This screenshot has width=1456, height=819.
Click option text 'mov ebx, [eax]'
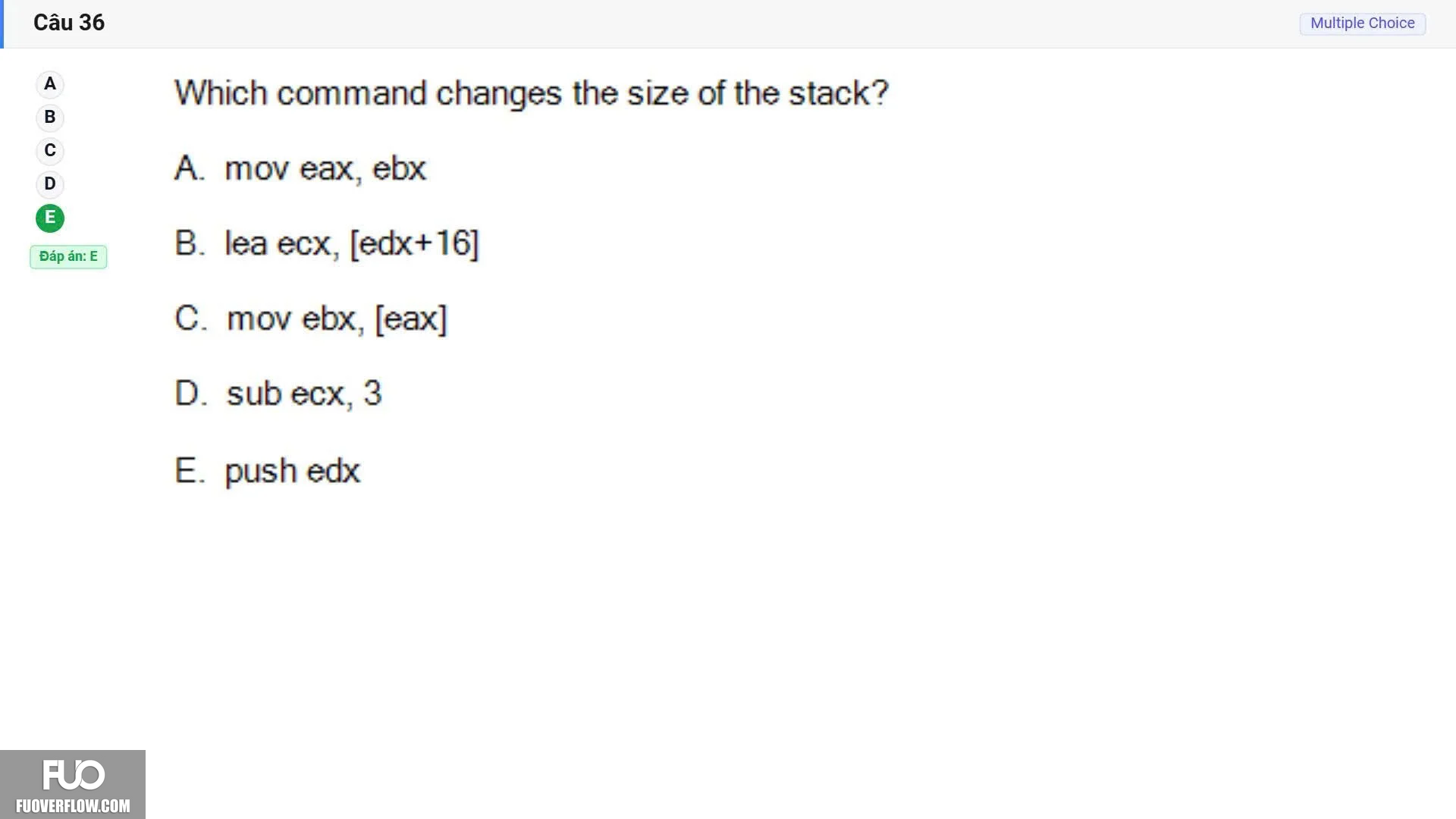point(337,318)
